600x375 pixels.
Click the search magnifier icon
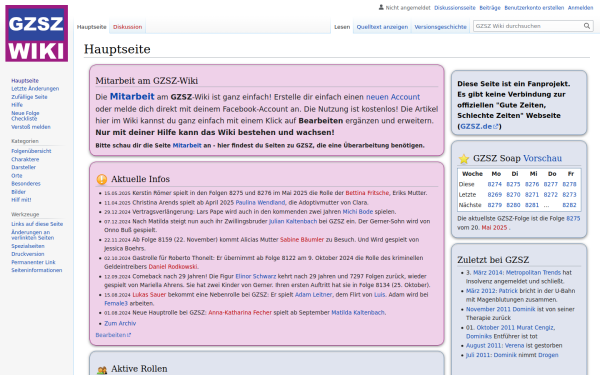pyautogui.click(x=587, y=26)
